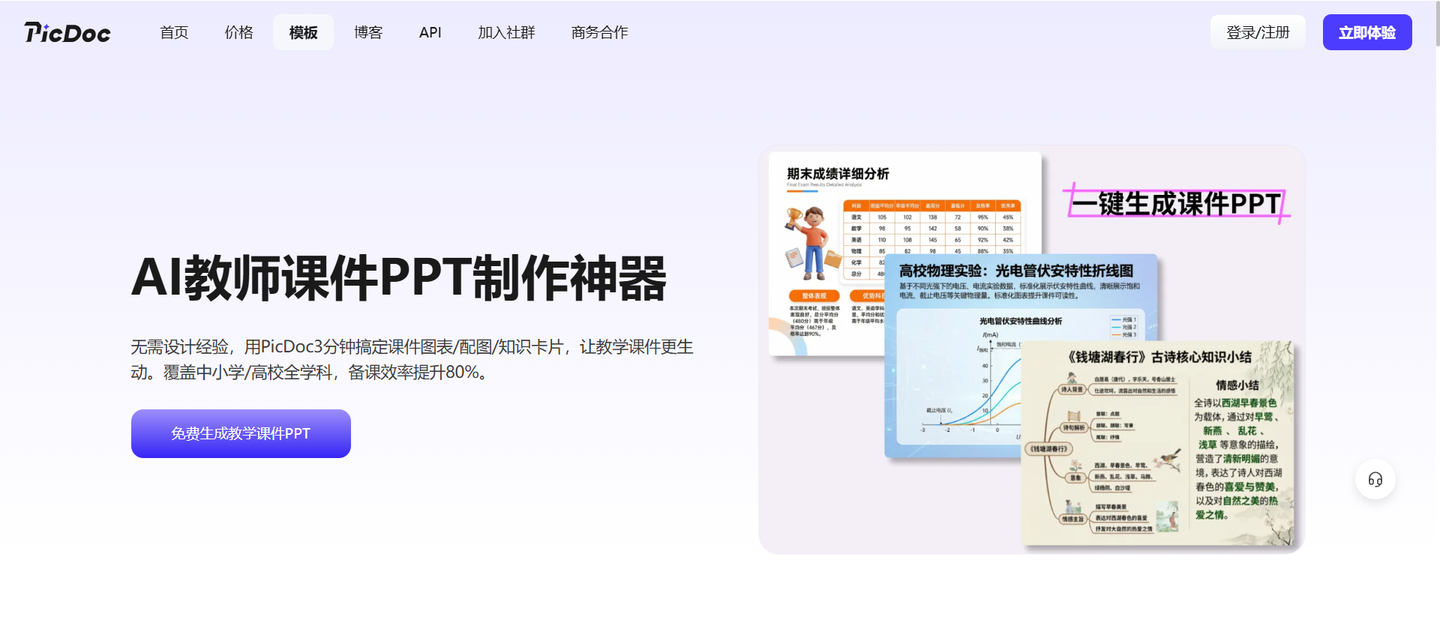Click the AI教师课件PPT制作神器 headline

click(x=398, y=277)
